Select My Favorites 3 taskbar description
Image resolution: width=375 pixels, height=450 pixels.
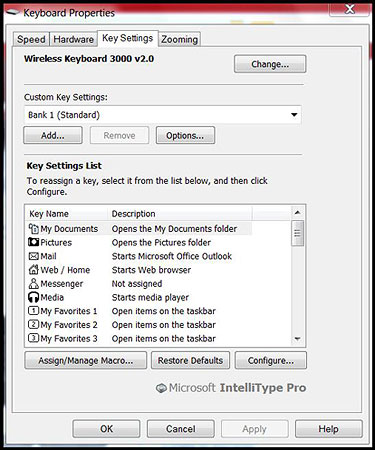pyautogui.click(x=164, y=338)
